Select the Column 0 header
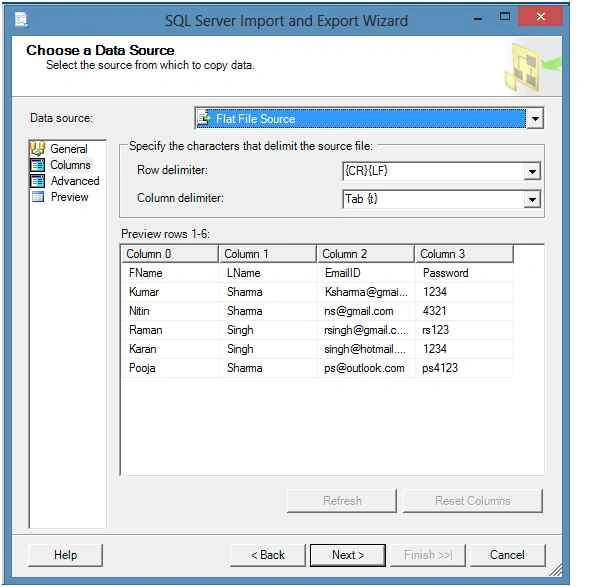This screenshot has height=587, width=596. pos(170,254)
